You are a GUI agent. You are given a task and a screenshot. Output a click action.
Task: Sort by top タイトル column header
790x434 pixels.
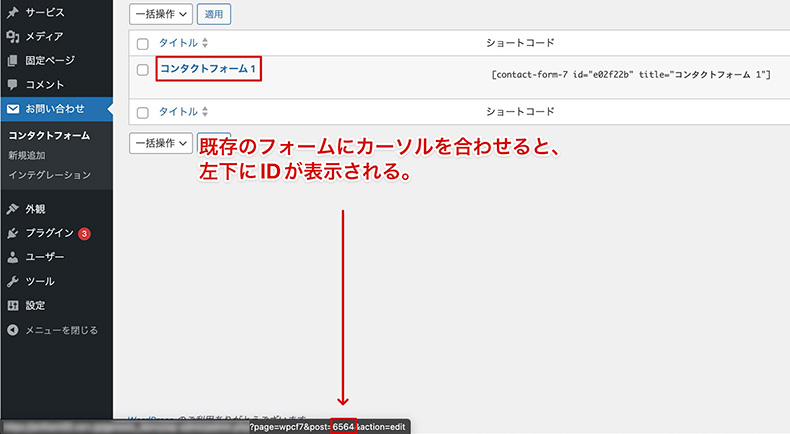pos(178,43)
